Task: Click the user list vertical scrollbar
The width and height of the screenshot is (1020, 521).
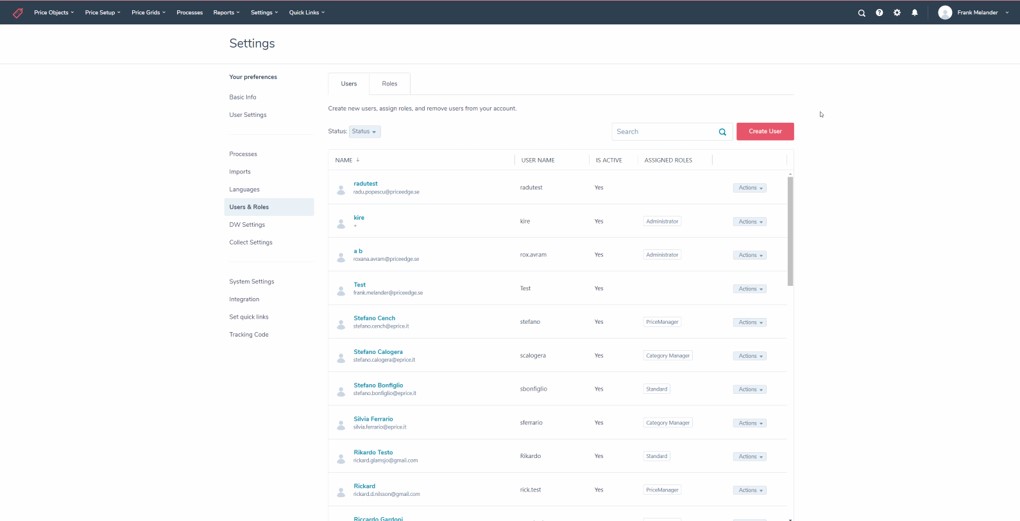Action: [790, 231]
